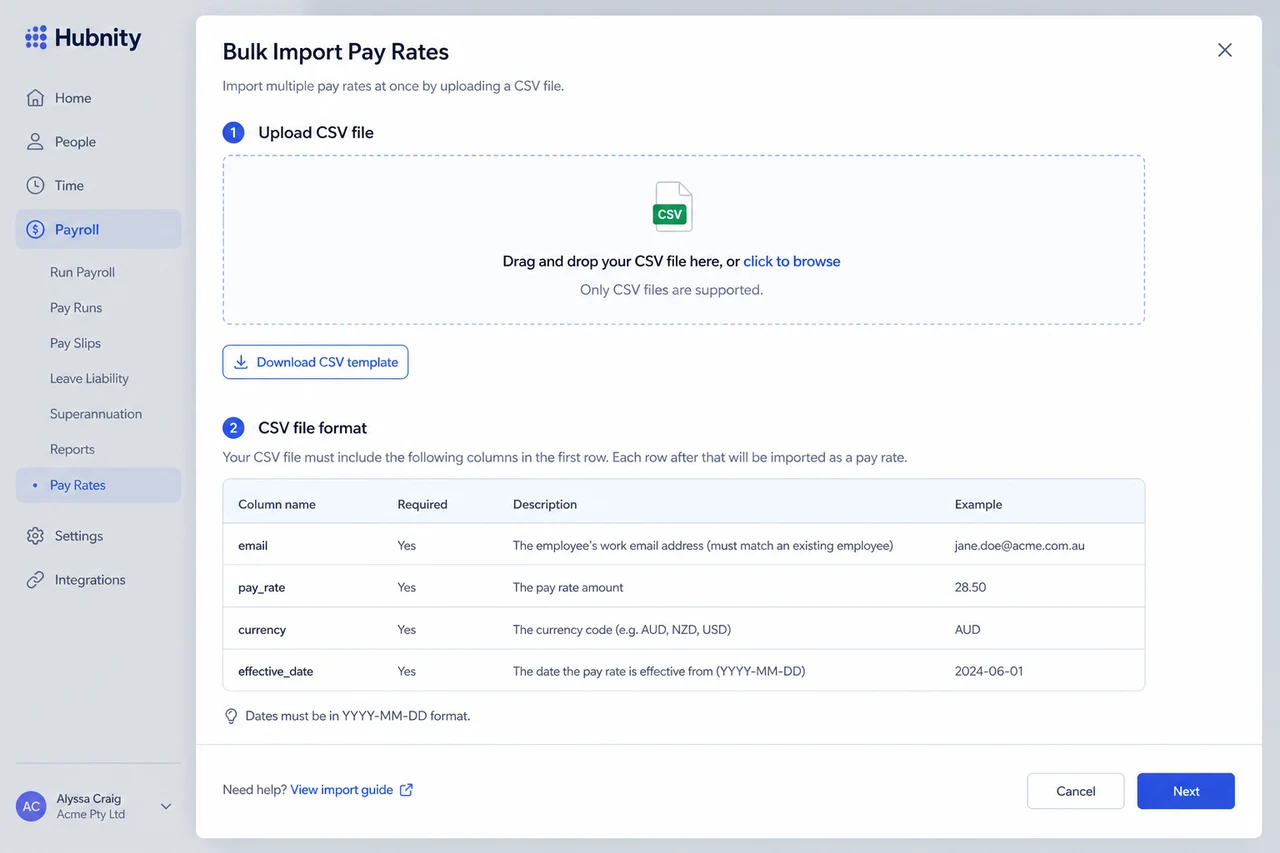Go to the Time section
The width and height of the screenshot is (1280, 853).
(x=98, y=185)
